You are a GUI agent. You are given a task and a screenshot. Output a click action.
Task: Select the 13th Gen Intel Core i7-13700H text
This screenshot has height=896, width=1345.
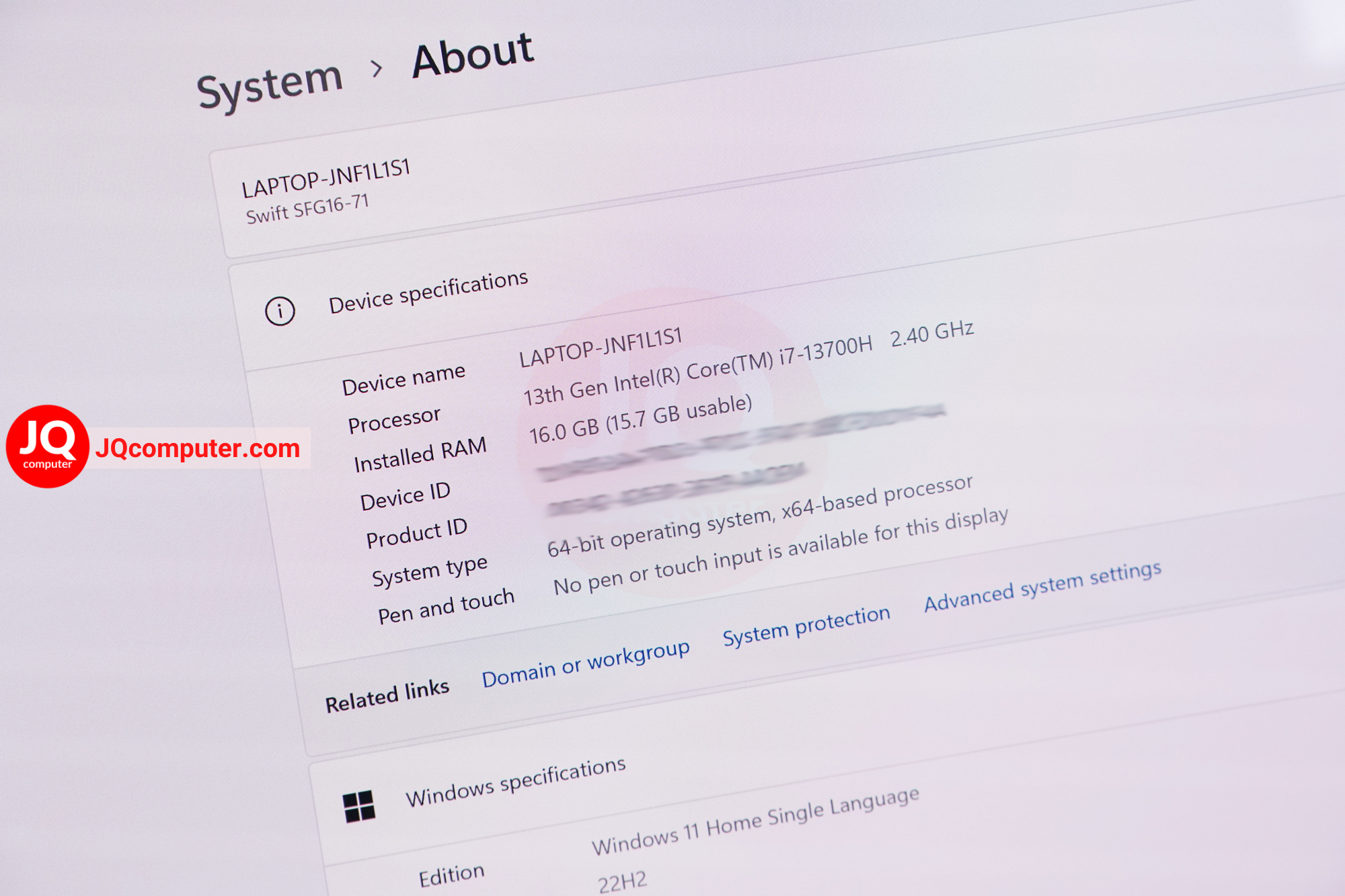click(x=698, y=371)
